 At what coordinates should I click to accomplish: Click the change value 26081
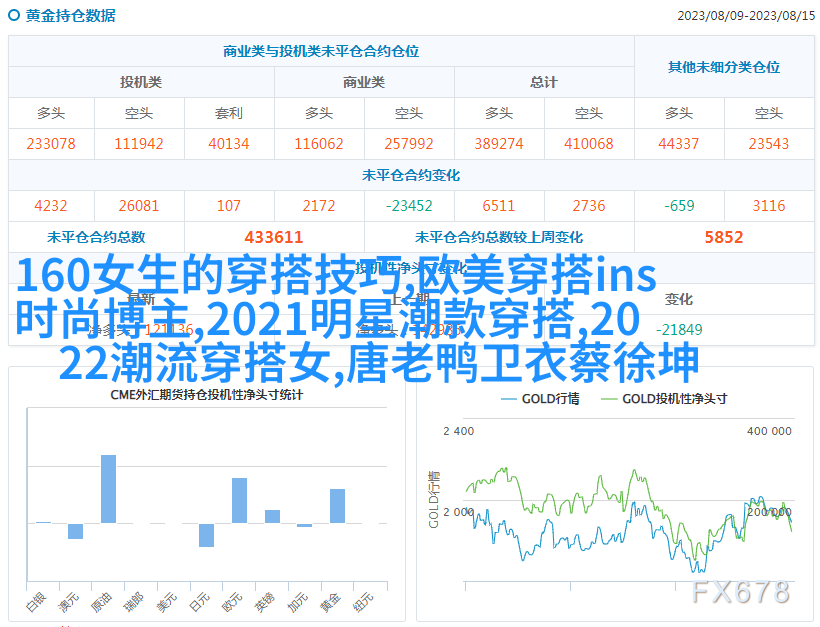point(139,206)
